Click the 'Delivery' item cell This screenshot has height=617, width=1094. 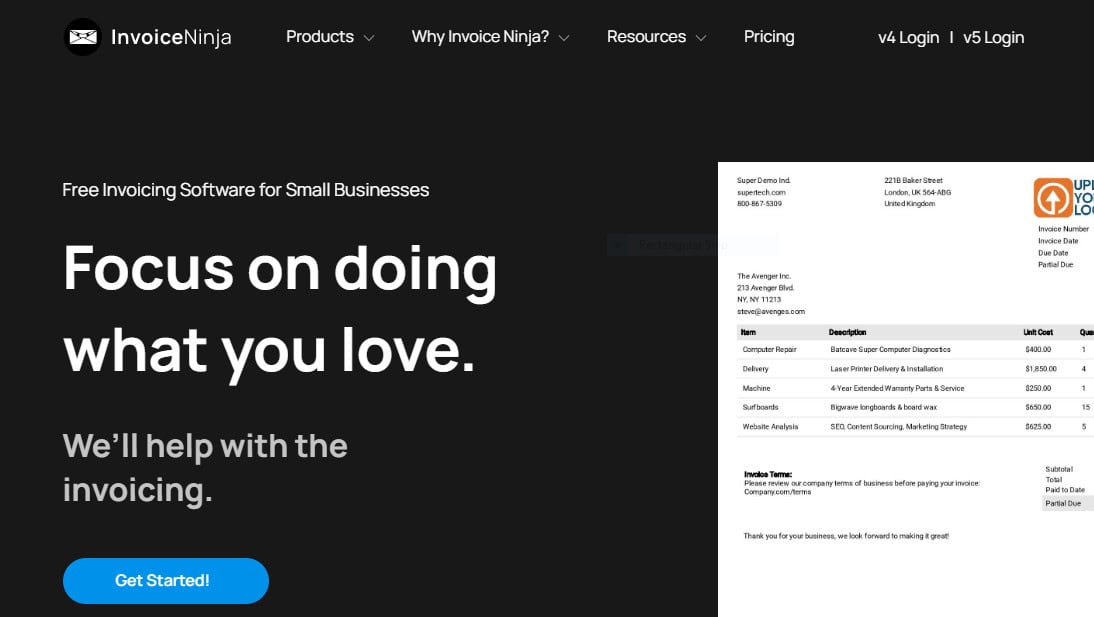pyautogui.click(x=756, y=369)
